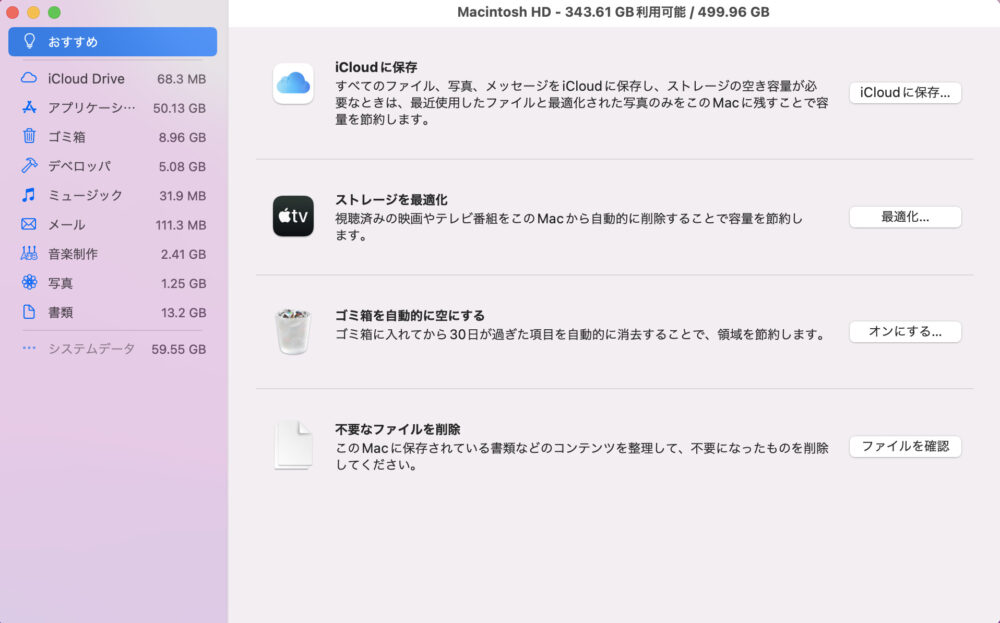Screen dimensions: 1000x623
Task: Click the 111.3 MB size value
Action: click(180, 226)
